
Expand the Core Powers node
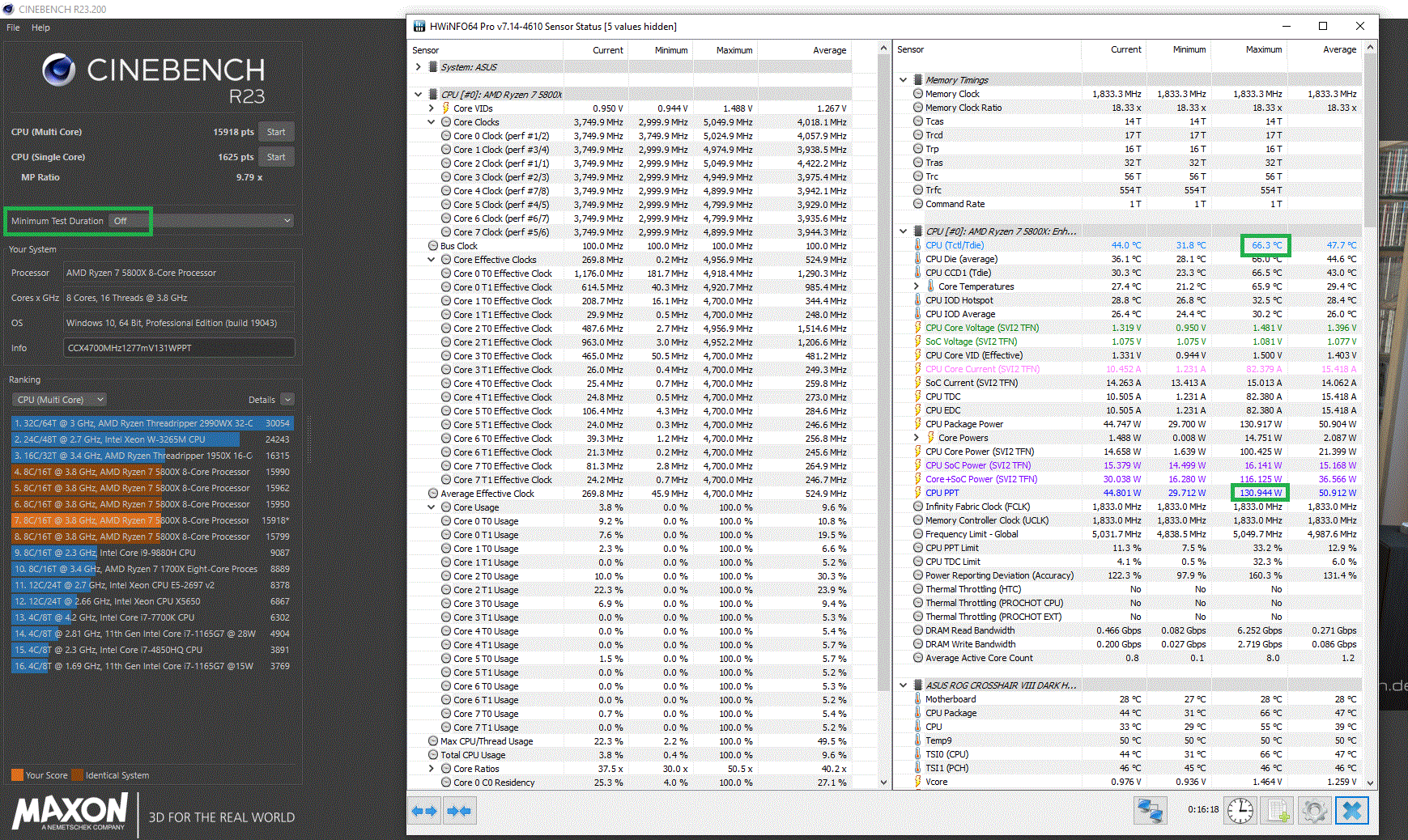coord(916,438)
